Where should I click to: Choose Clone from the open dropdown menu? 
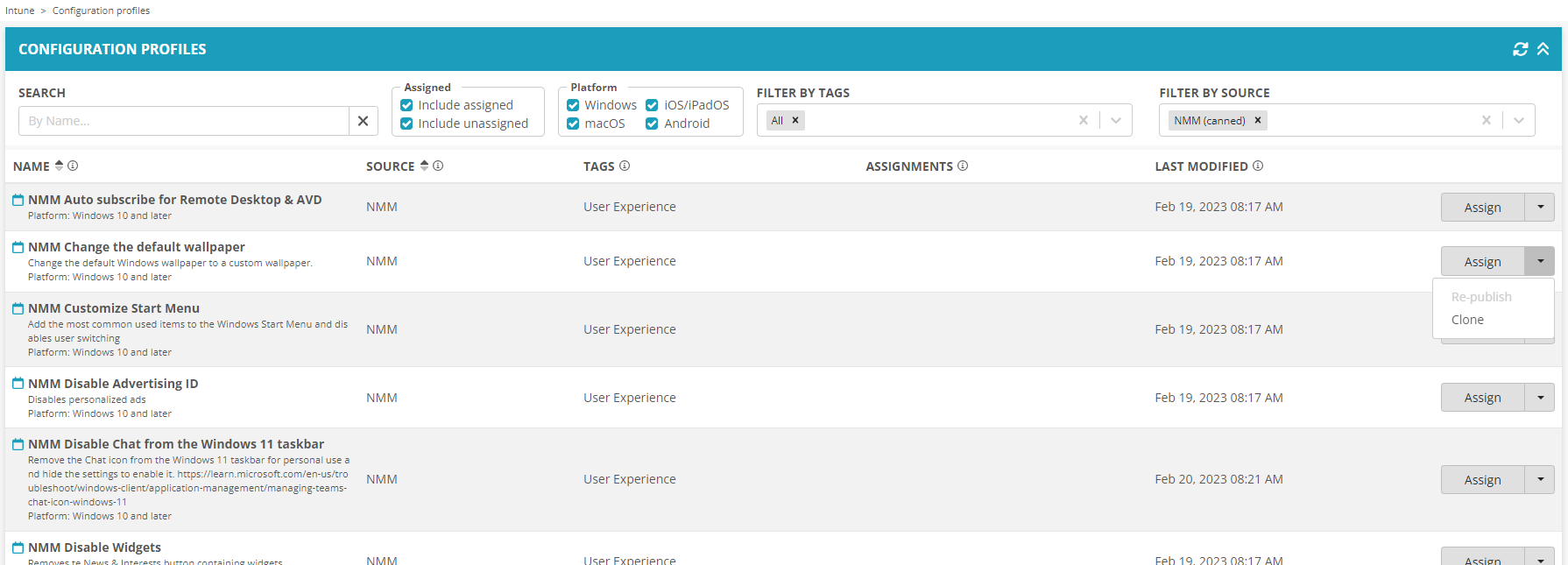coord(1467,320)
